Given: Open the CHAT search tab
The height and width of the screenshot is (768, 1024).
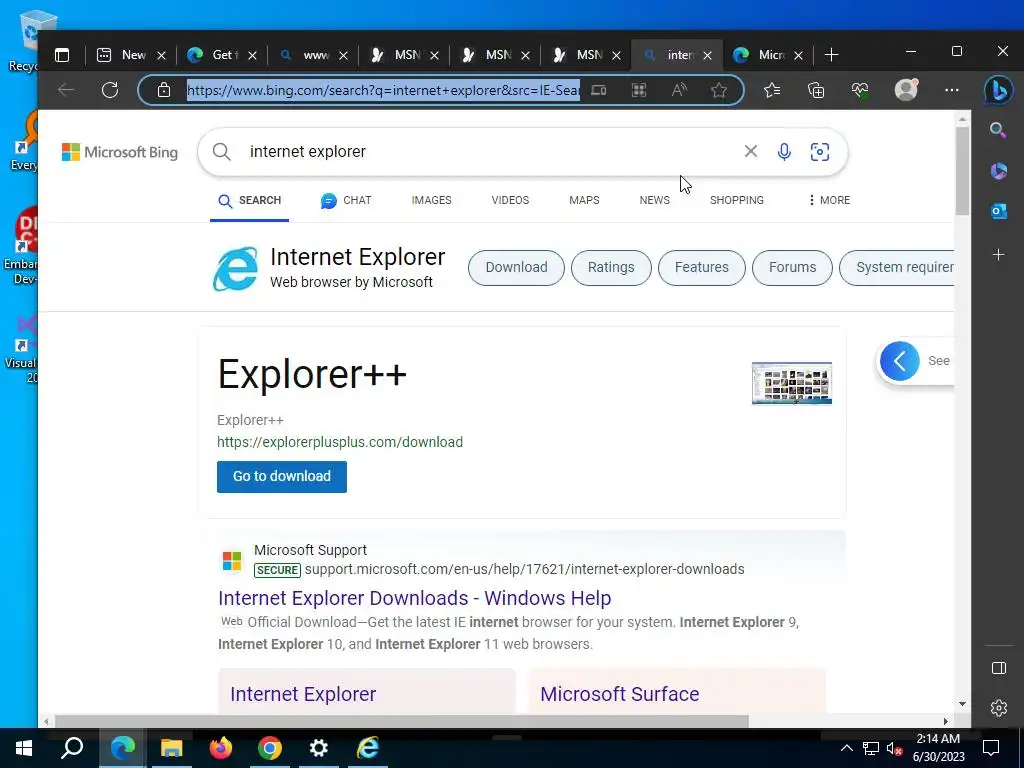Looking at the screenshot, I should (x=346, y=200).
